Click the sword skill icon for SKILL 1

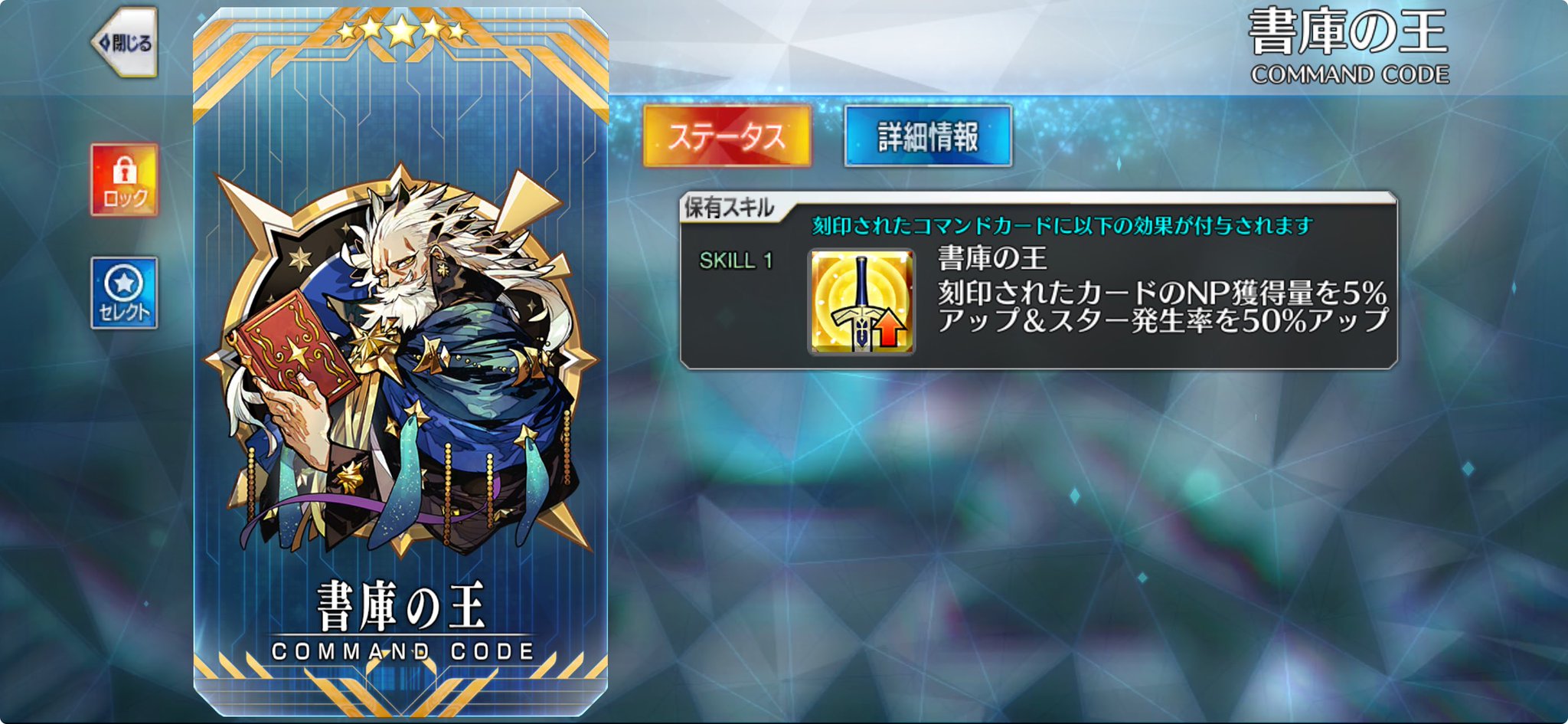click(861, 302)
